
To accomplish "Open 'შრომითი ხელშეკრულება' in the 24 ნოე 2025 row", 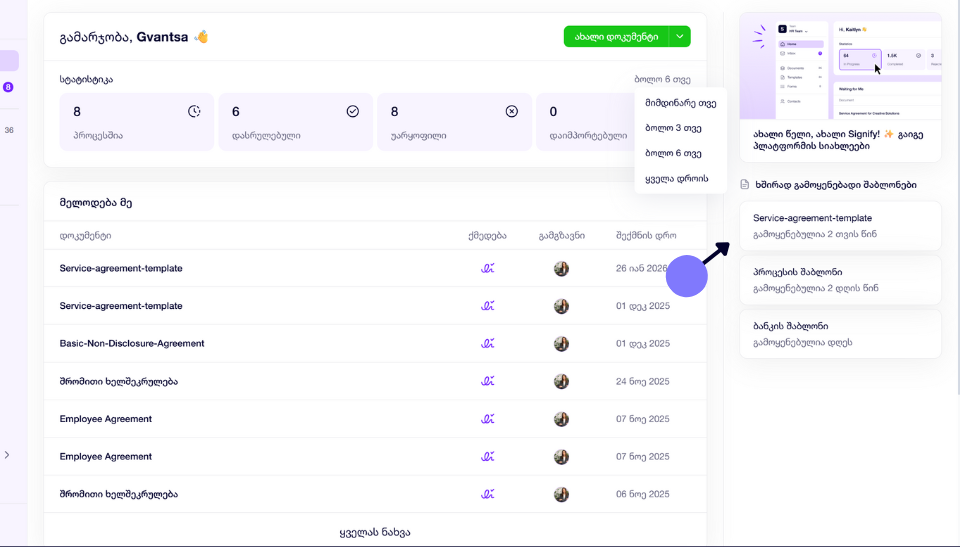I will (x=119, y=381).
